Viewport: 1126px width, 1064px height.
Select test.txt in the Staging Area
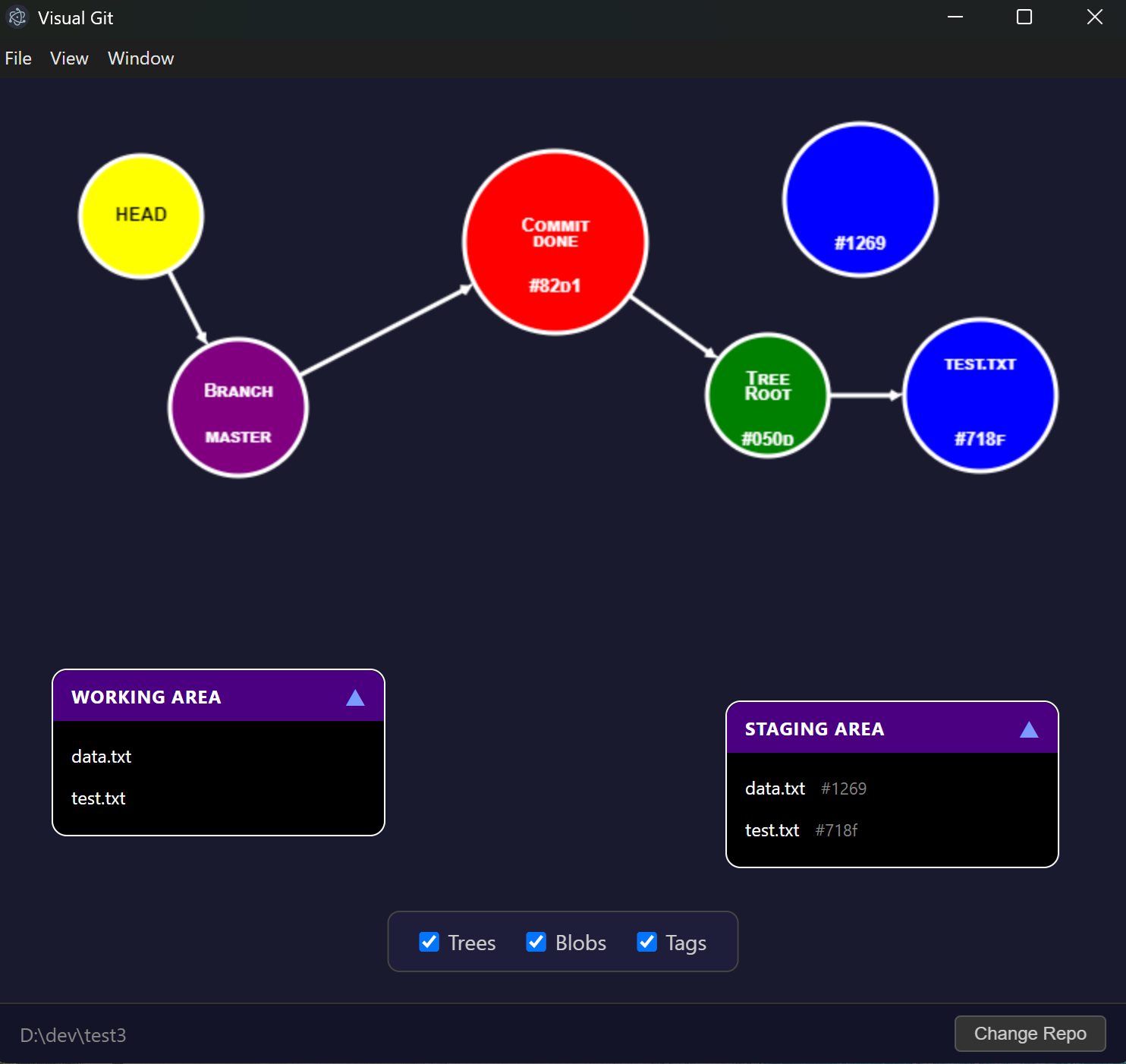click(x=772, y=829)
